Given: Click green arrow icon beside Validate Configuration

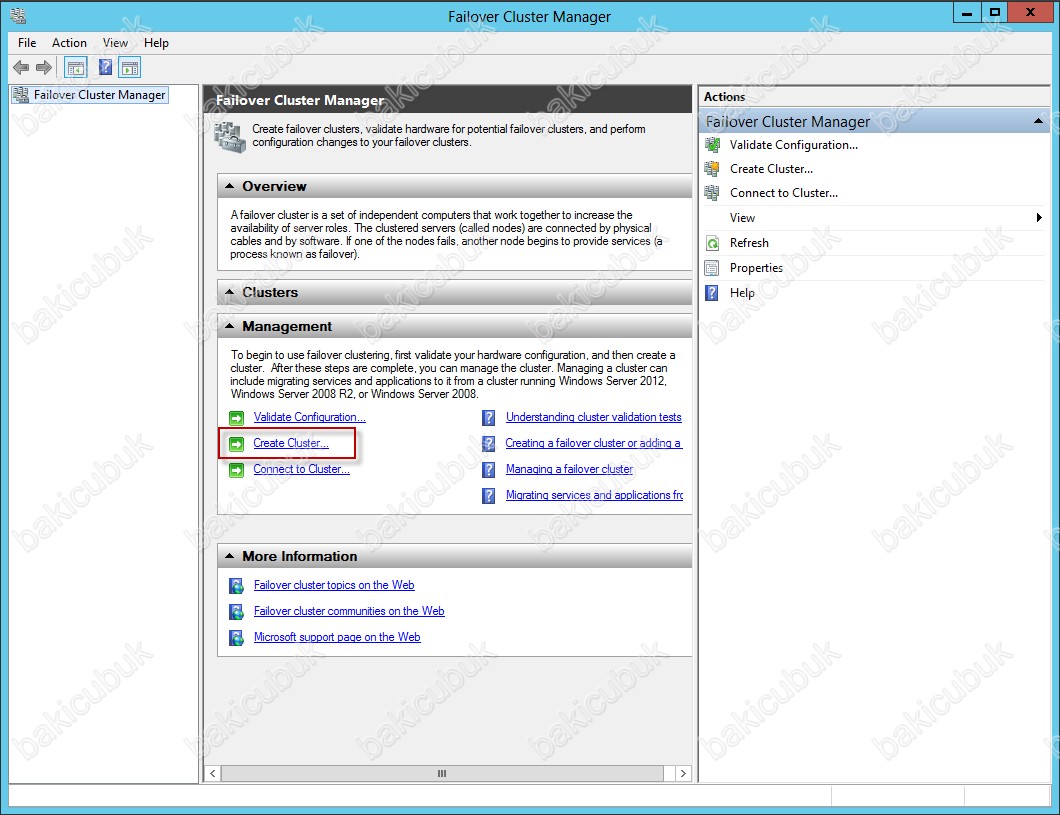Looking at the screenshot, I should 237,418.
